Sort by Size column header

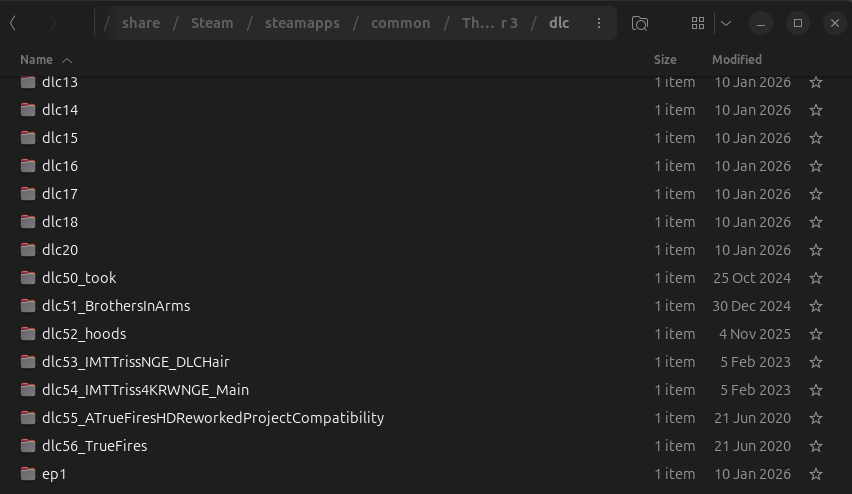665,60
